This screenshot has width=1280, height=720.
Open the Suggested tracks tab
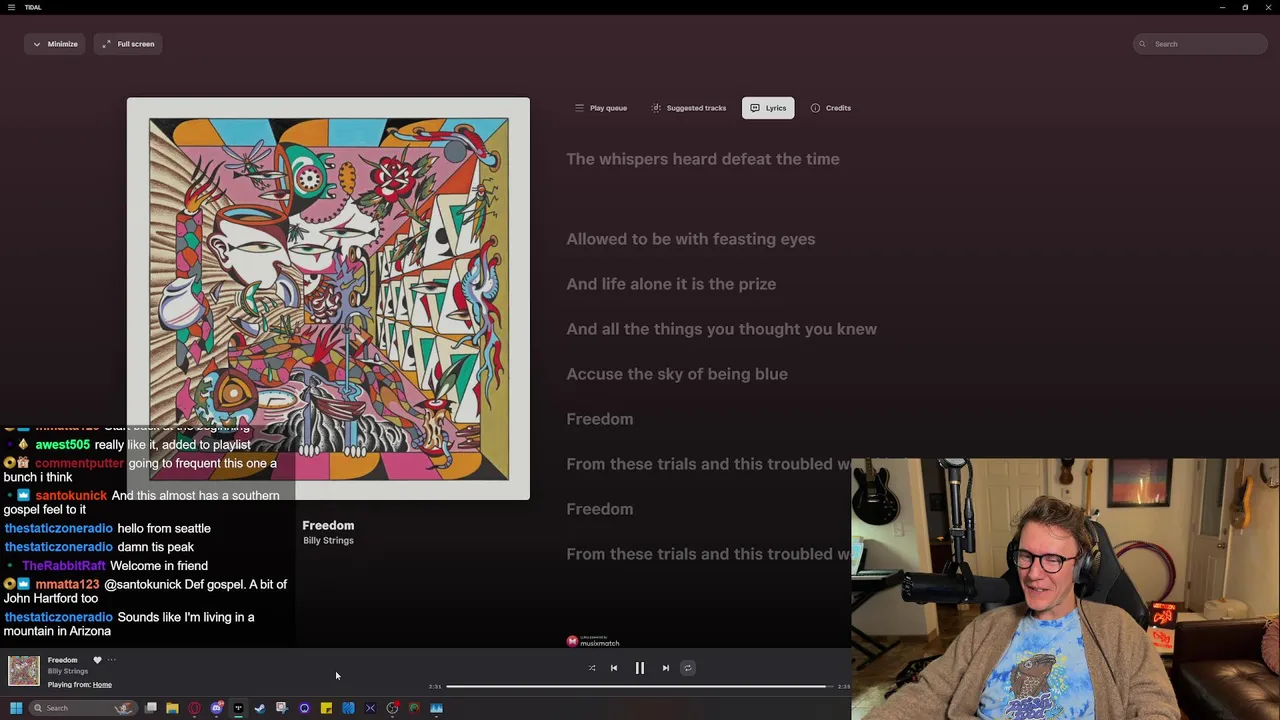click(689, 108)
